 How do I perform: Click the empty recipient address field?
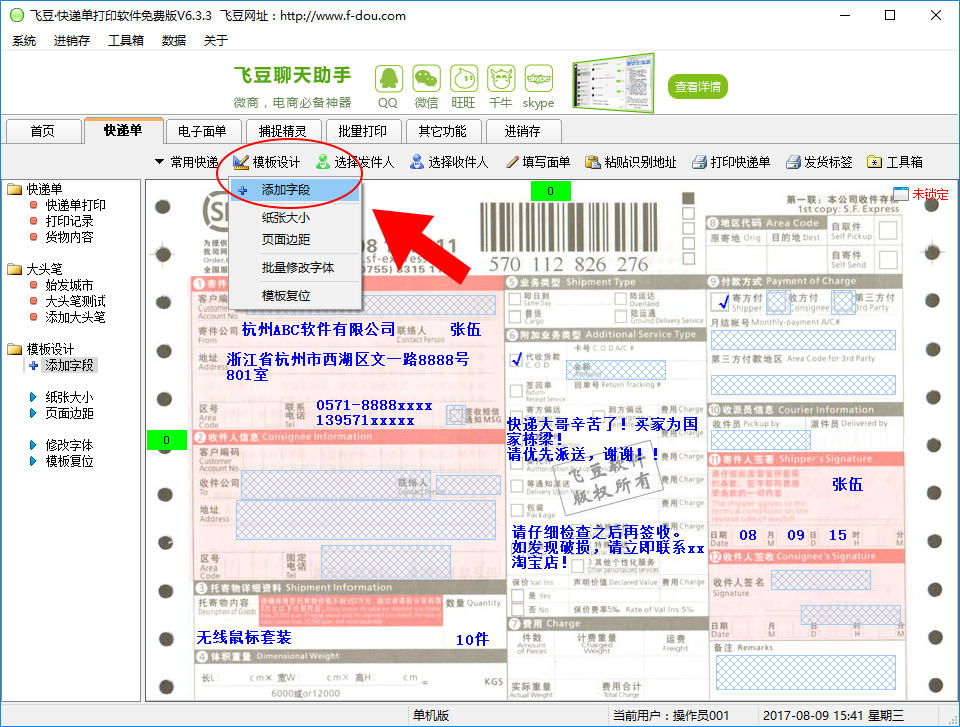pos(366,520)
